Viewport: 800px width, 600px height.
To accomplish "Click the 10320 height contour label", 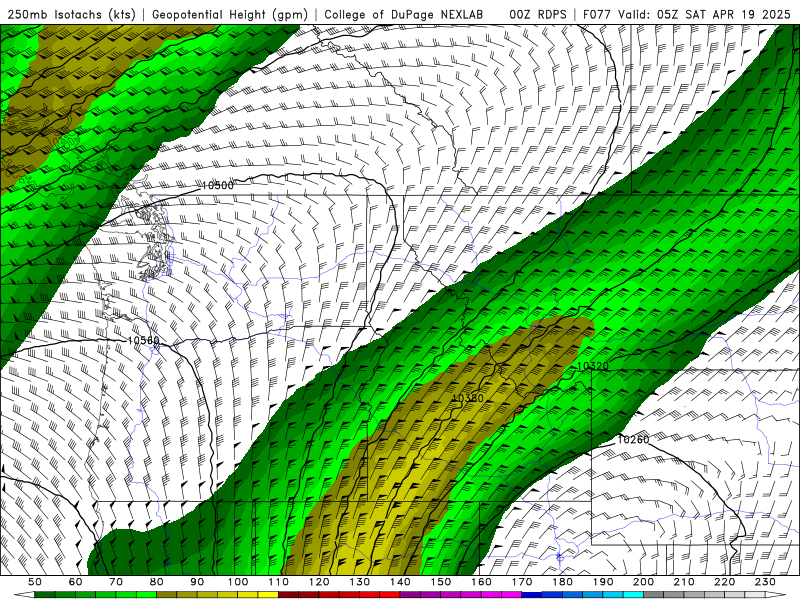I will point(593,366).
